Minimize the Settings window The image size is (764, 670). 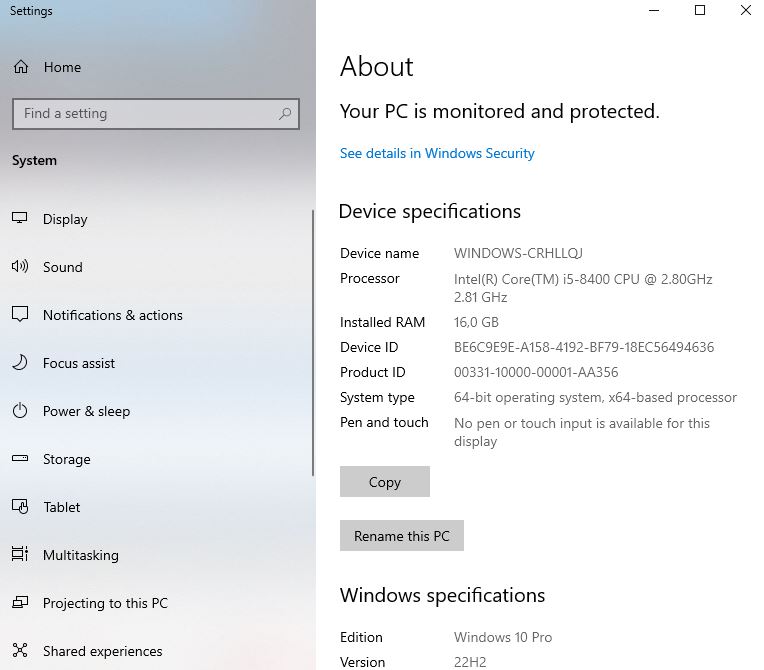[654, 10]
